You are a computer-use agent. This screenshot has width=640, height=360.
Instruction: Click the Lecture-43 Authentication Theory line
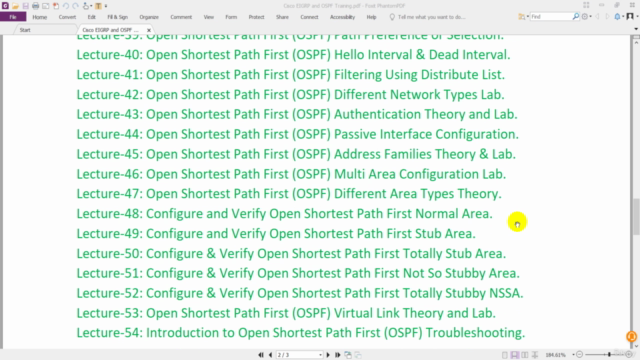(x=297, y=114)
